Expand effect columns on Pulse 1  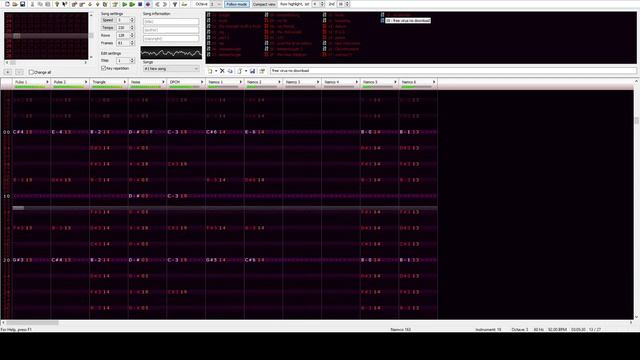point(47,82)
